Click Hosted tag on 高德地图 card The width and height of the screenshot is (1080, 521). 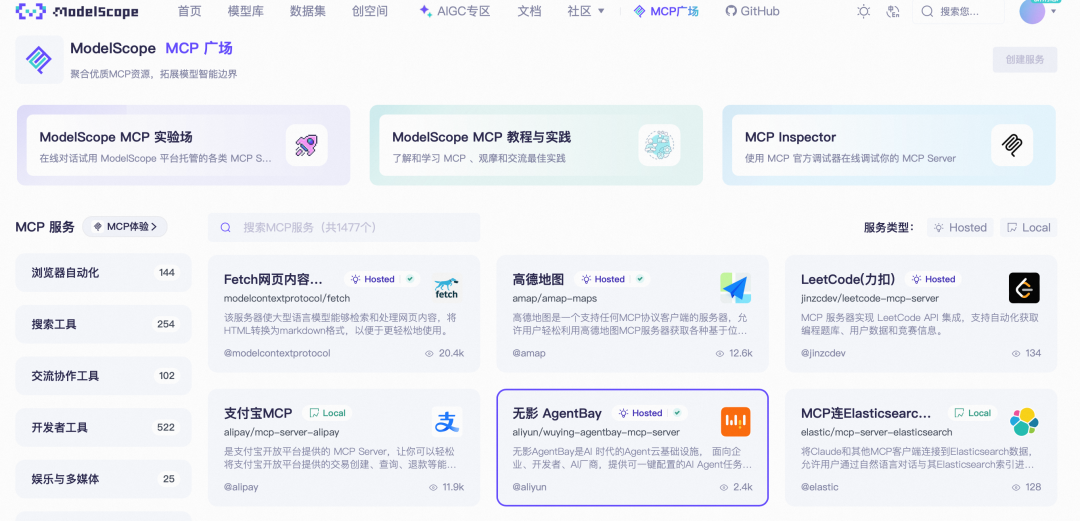(x=603, y=279)
